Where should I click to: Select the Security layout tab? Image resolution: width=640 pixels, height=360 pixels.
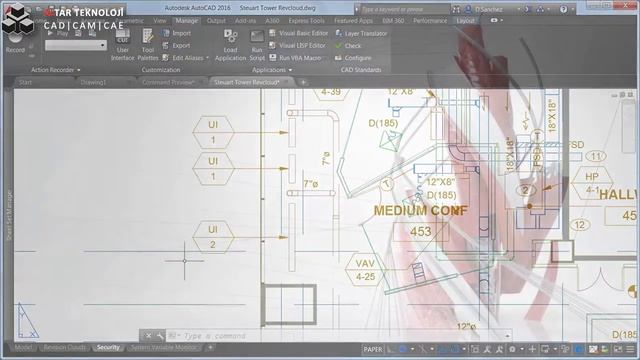click(x=108, y=348)
